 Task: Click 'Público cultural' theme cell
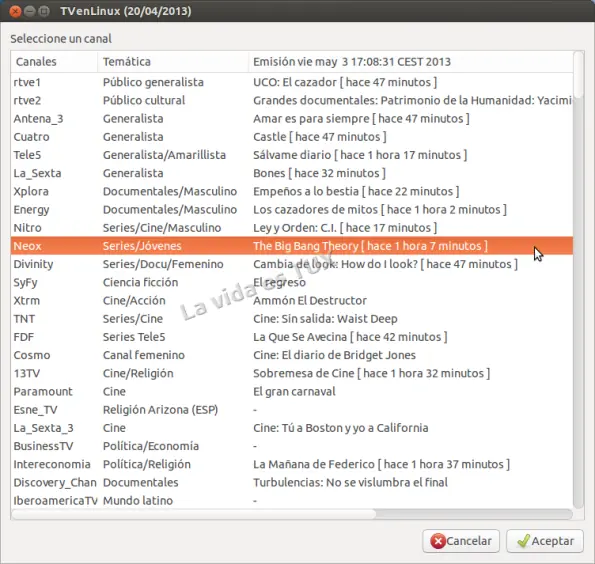point(144,100)
